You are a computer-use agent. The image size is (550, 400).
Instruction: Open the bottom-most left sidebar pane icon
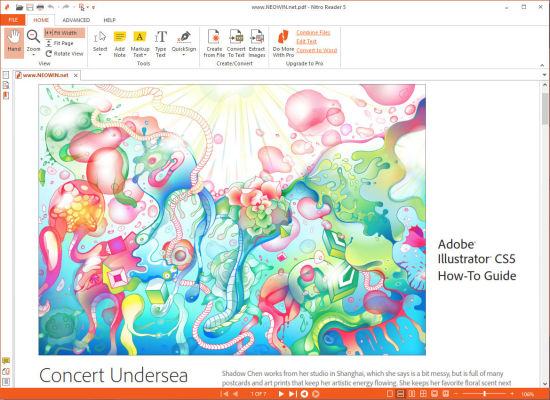pos(6,382)
